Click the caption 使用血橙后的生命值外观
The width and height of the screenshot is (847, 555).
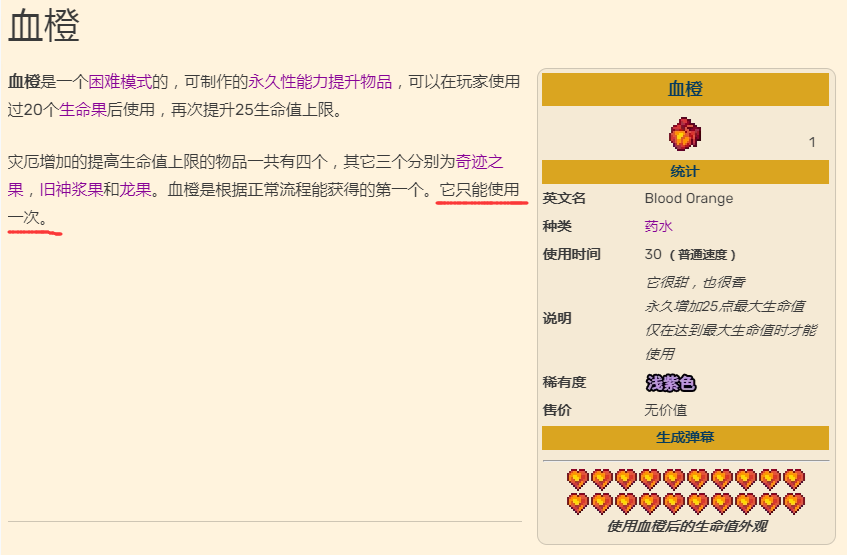tap(686, 526)
